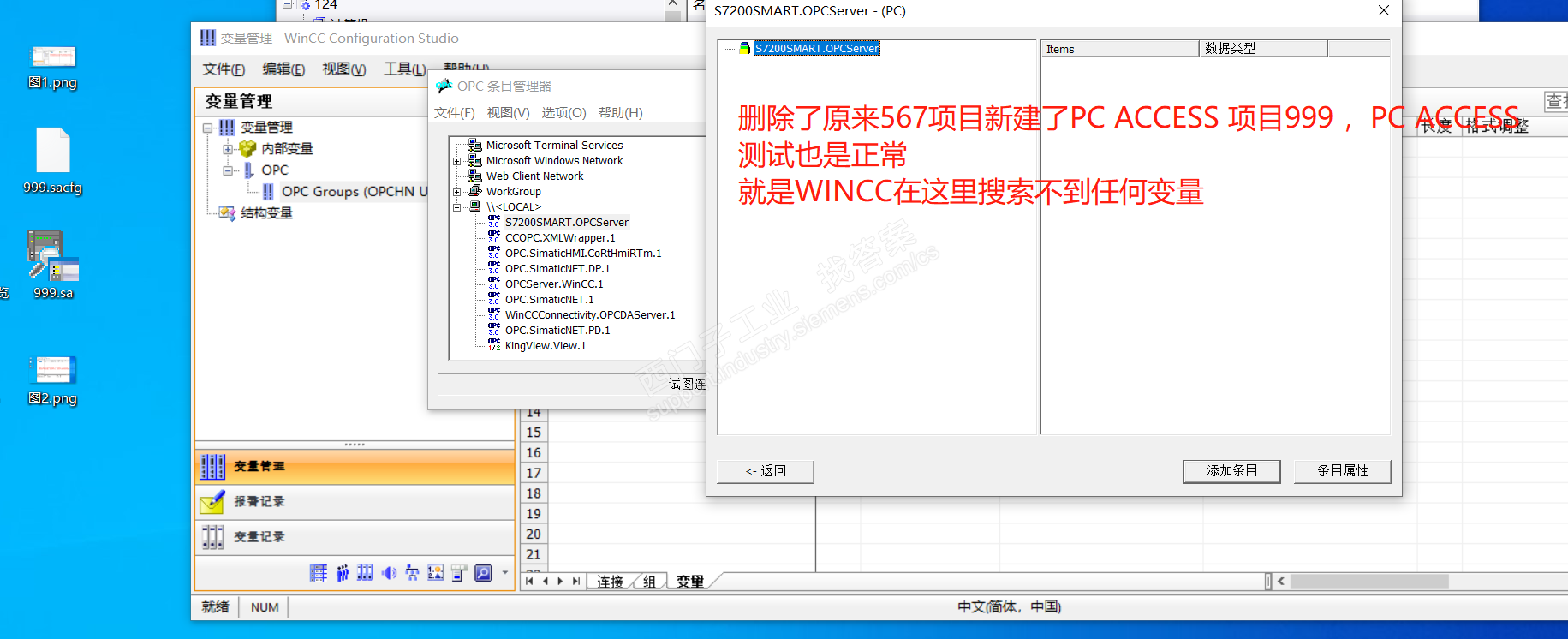Select OPC.SimaticHMI.CoRtHmiRTm.1 in server list

(x=583, y=254)
